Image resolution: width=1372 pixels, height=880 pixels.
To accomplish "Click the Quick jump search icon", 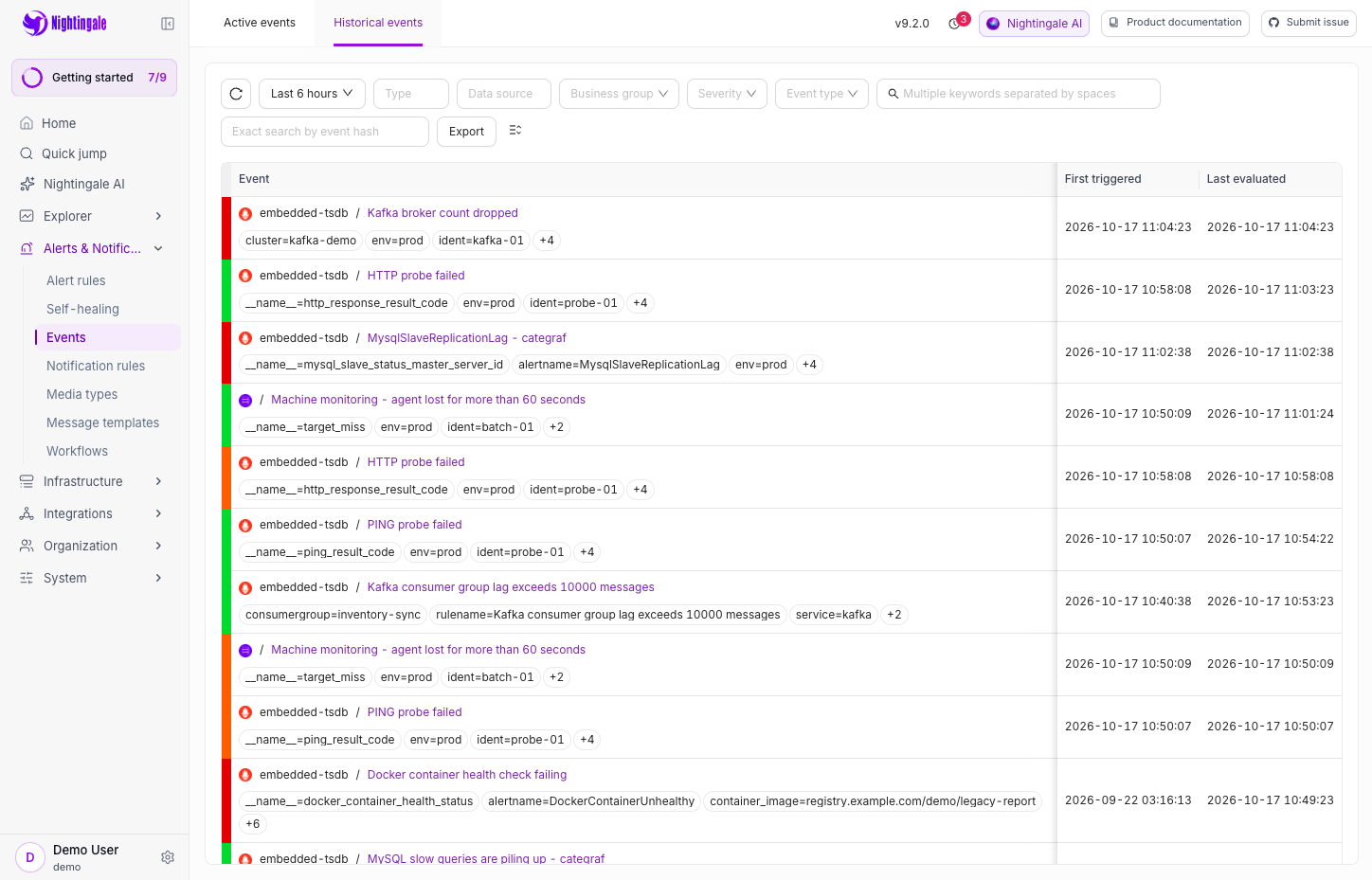I will pyautogui.click(x=27, y=153).
